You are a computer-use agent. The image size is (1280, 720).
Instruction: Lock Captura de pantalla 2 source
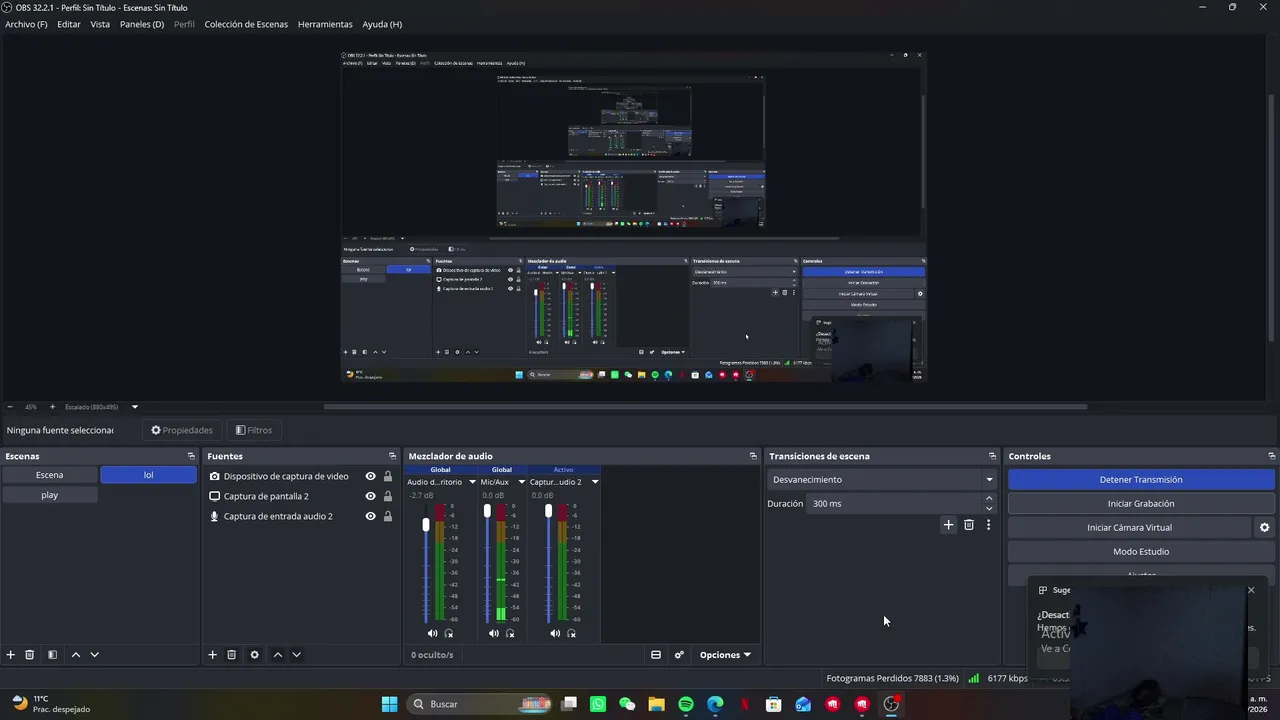pyautogui.click(x=388, y=496)
